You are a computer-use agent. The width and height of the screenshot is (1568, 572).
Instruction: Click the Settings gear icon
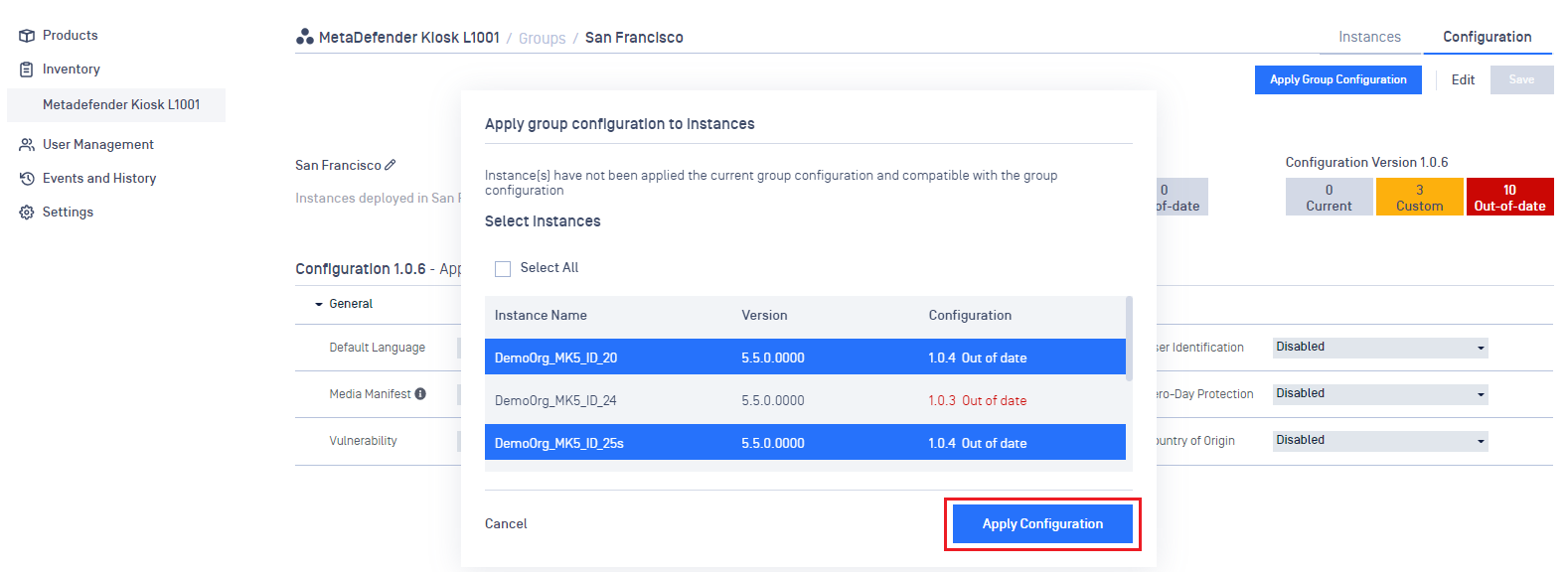27,213
